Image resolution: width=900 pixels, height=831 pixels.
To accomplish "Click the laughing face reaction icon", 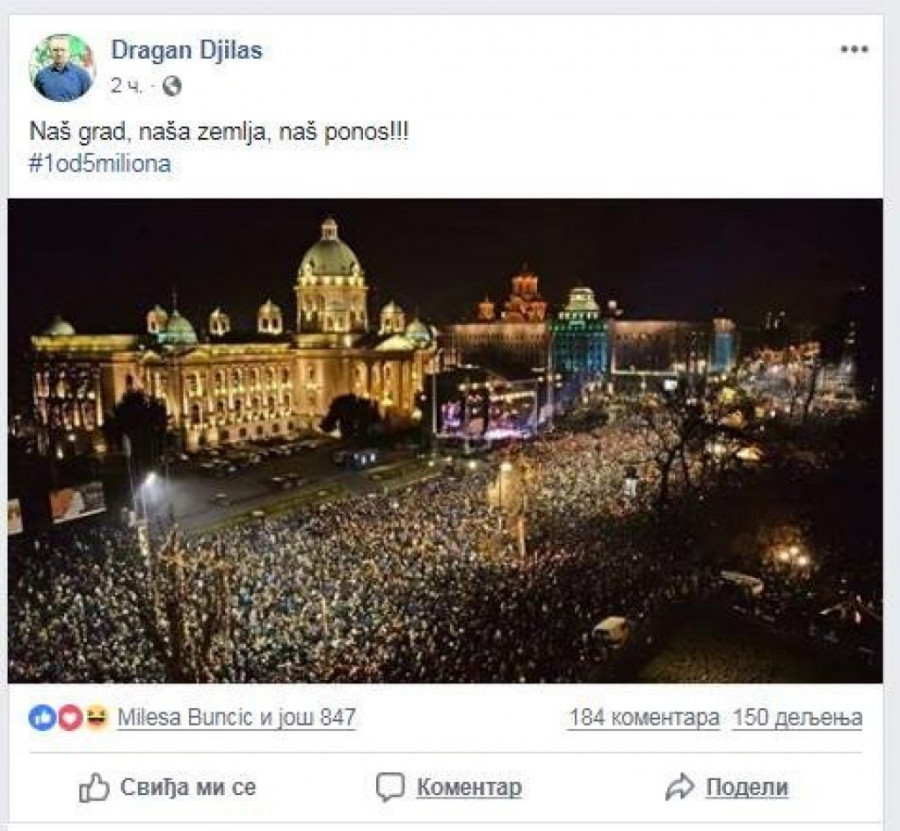I will coord(95,717).
